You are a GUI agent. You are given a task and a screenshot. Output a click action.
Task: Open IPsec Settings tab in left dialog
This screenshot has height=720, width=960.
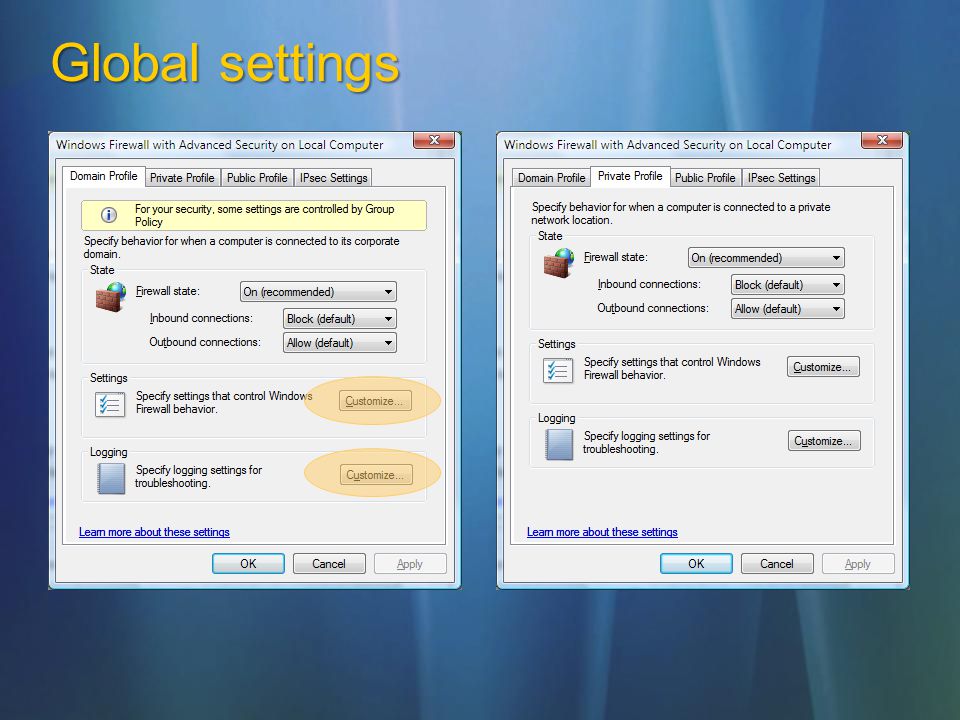pyautogui.click(x=334, y=178)
